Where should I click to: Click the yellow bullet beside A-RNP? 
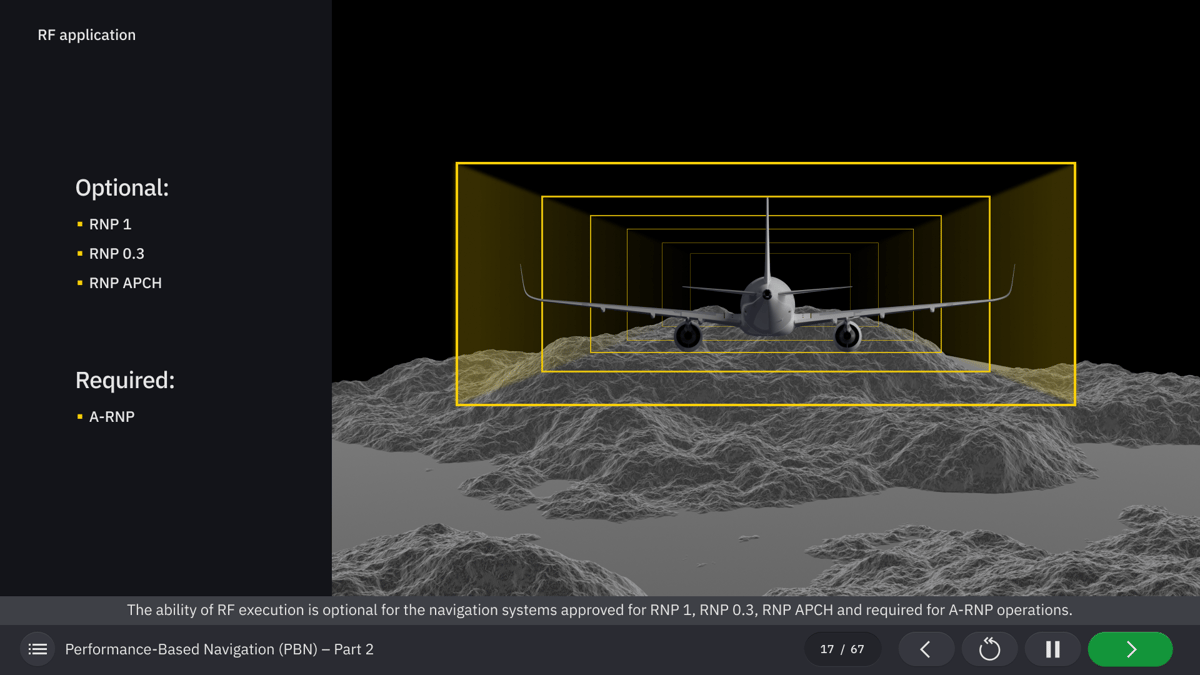tap(79, 416)
